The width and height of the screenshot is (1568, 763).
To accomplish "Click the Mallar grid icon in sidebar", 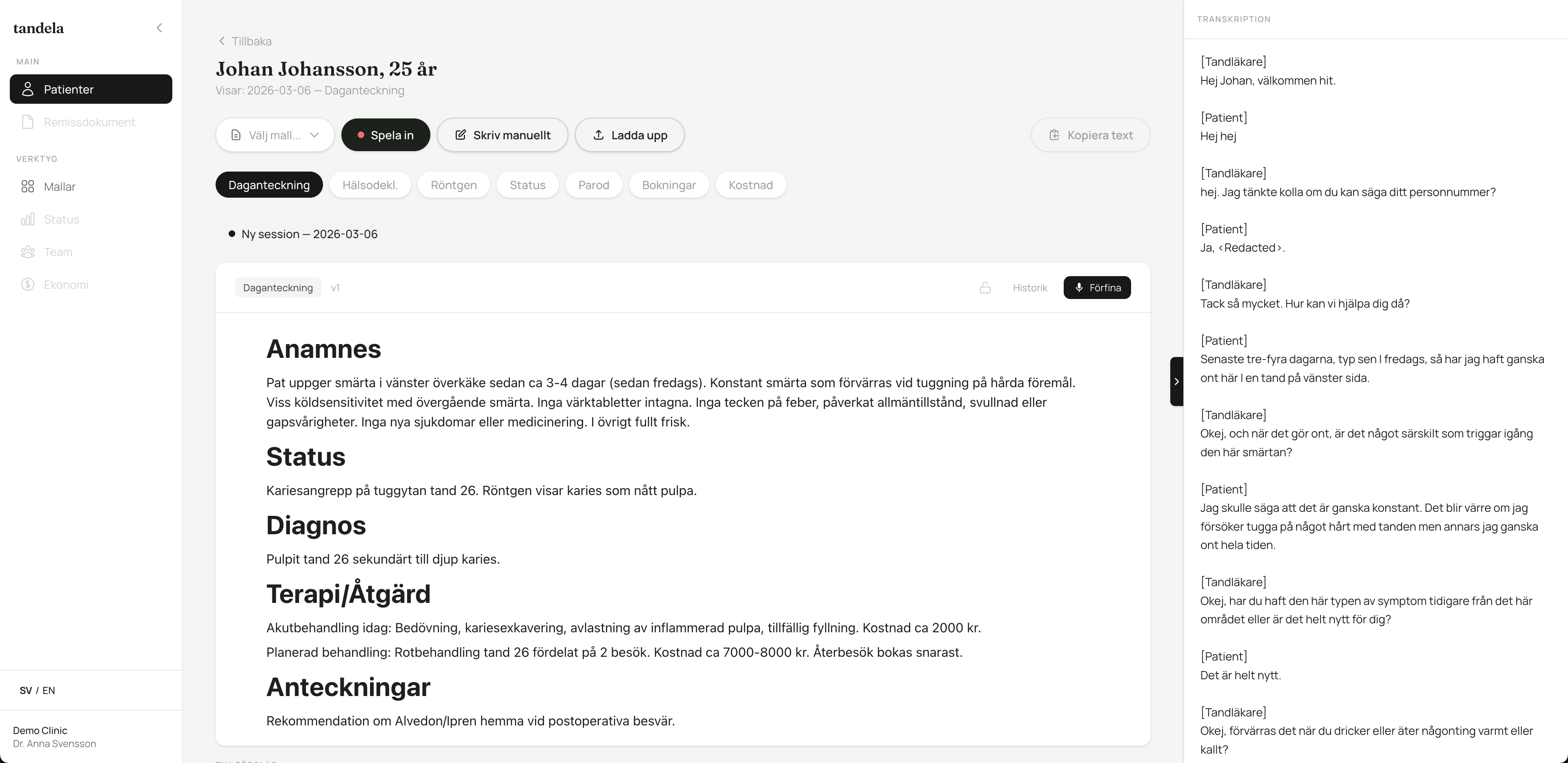I will 27,187.
